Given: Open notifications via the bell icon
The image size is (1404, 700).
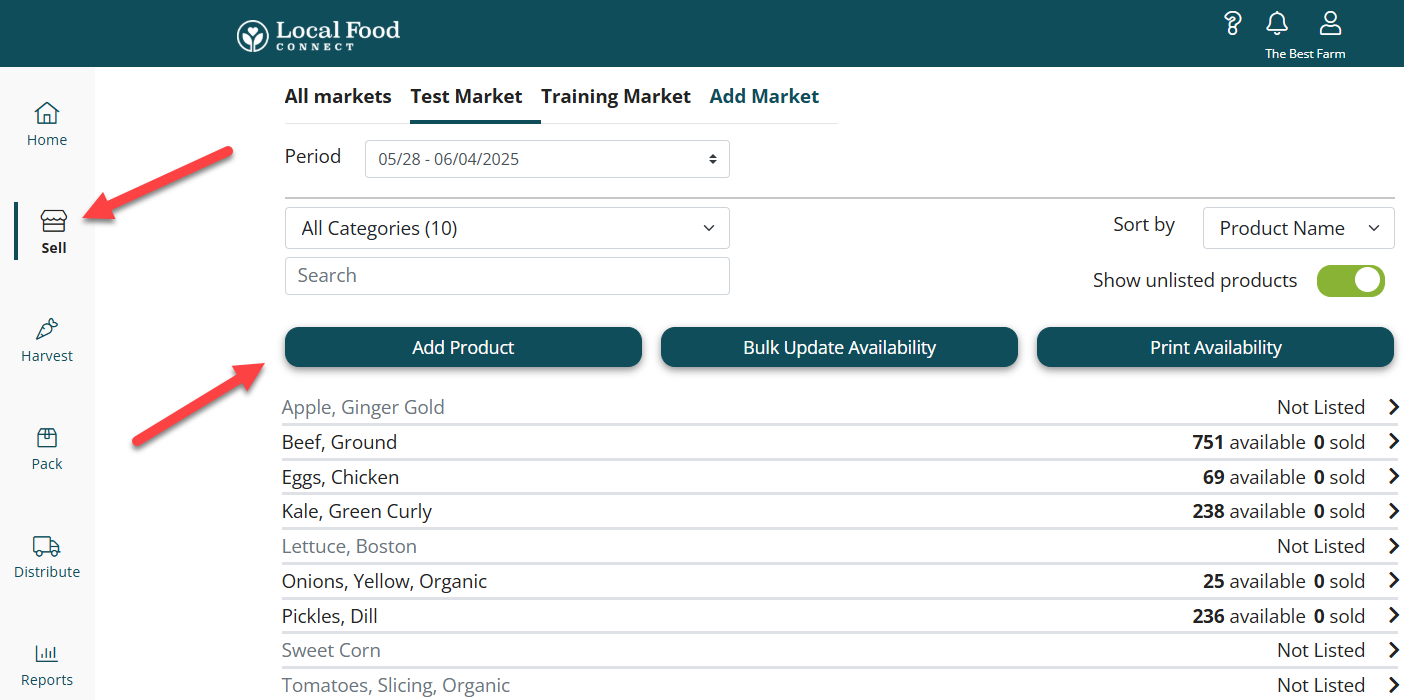Looking at the screenshot, I should (1277, 22).
